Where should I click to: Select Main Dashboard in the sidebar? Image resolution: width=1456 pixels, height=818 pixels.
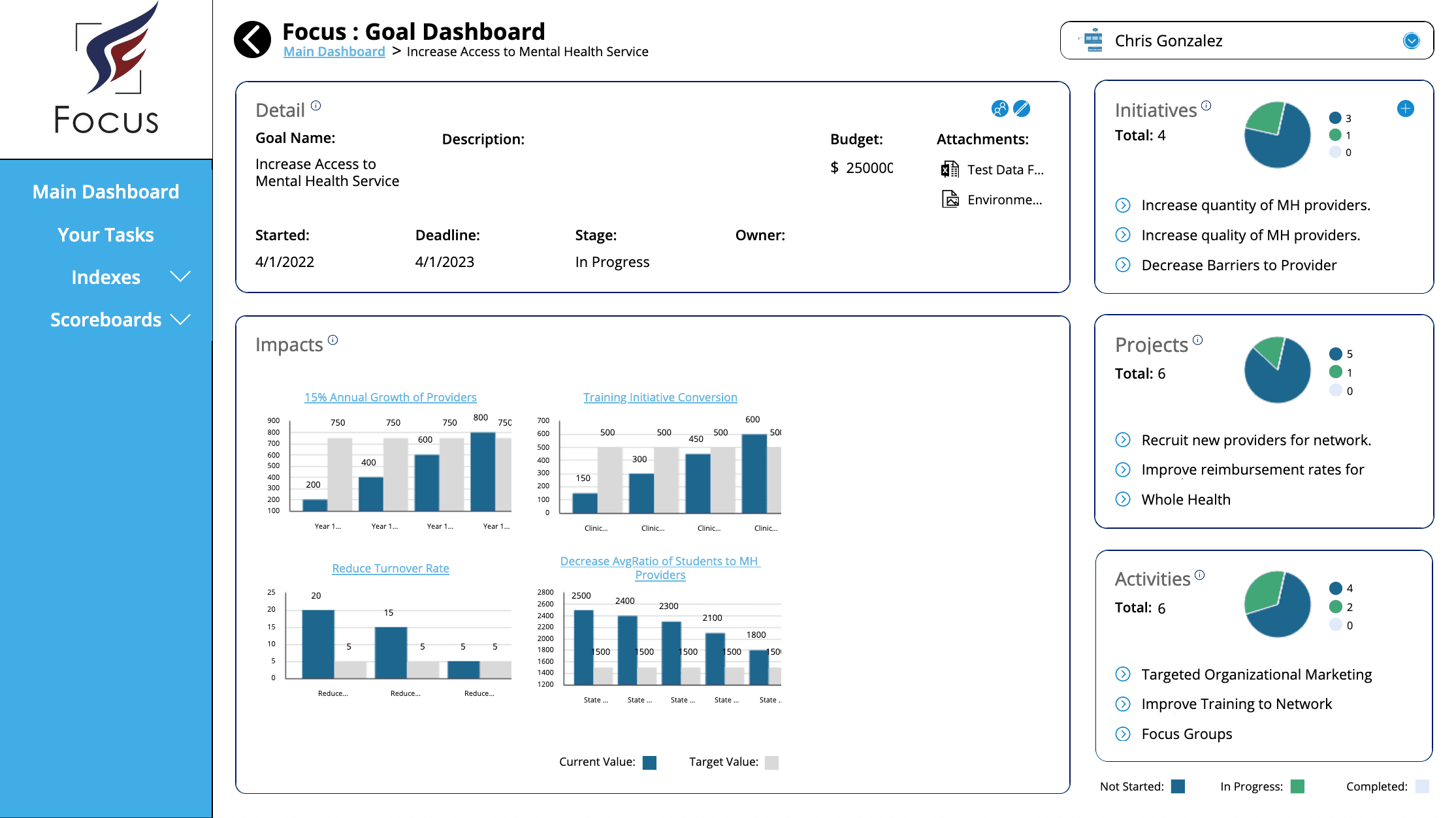tap(106, 191)
